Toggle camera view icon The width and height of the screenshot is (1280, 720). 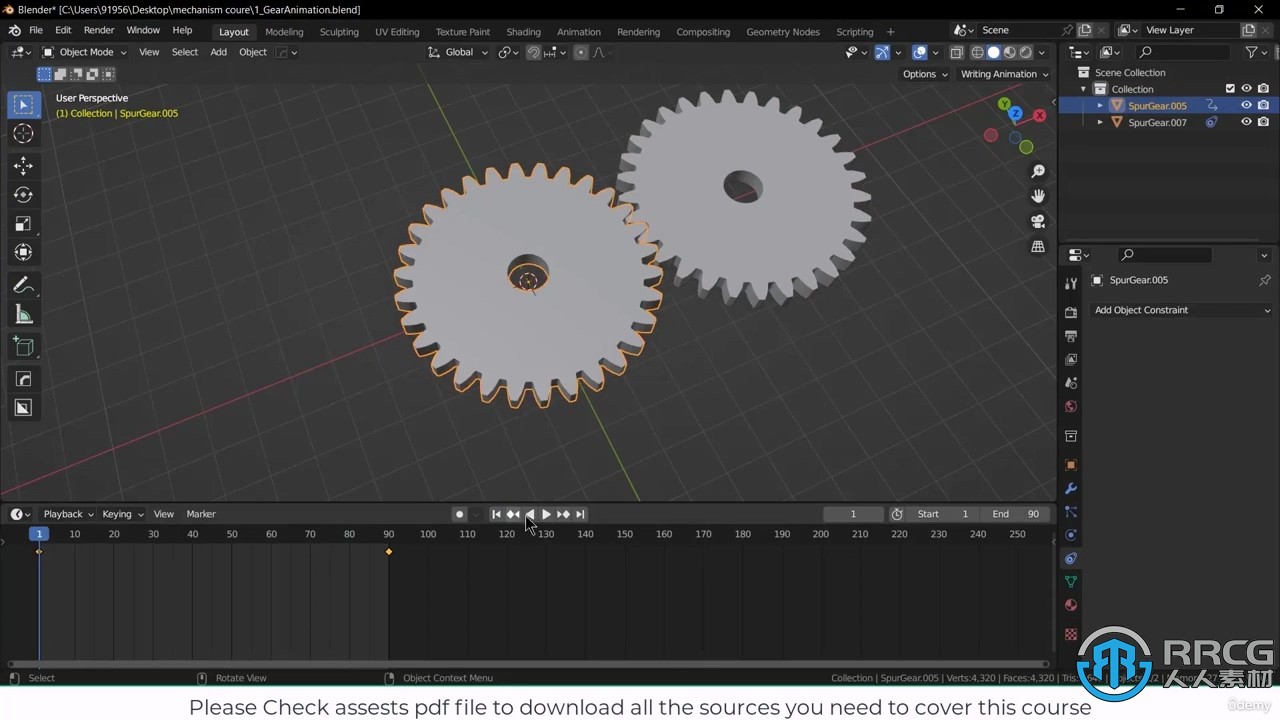pyautogui.click(x=1038, y=221)
